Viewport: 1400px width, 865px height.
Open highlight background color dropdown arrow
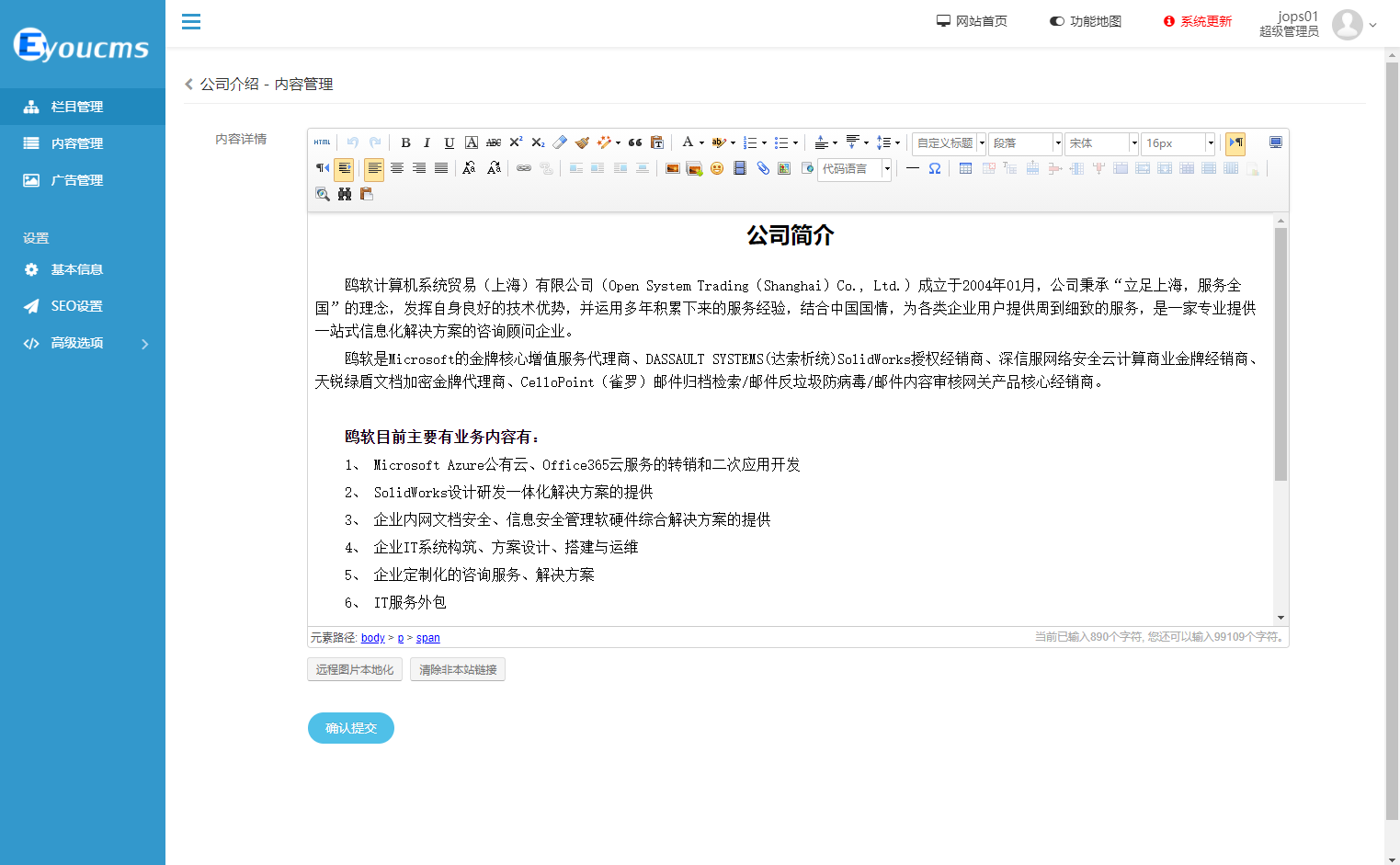[x=733, y=143]
